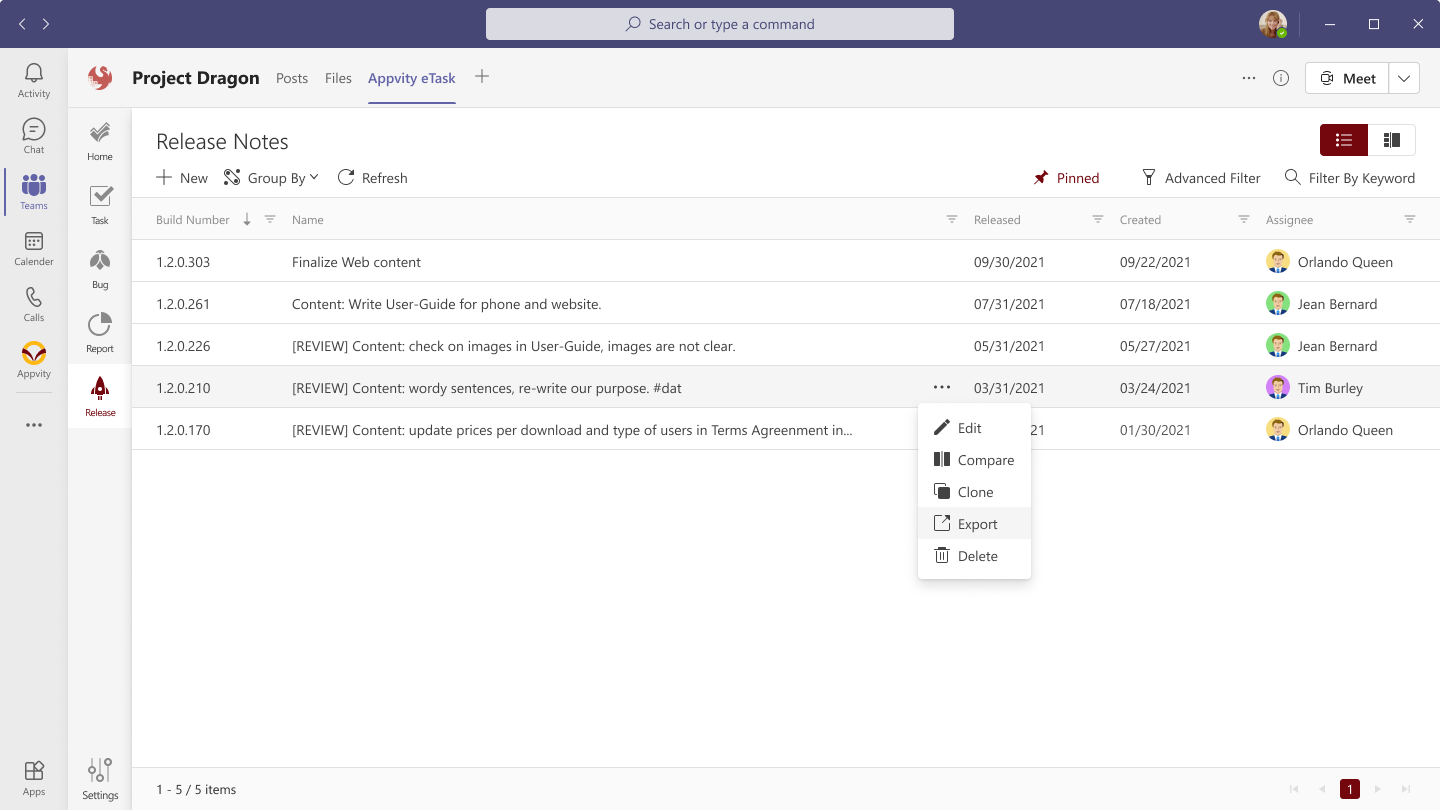This screenshot has height=810, width=1440.
Task: Create a new release note with New
Action: coord(181,177)
